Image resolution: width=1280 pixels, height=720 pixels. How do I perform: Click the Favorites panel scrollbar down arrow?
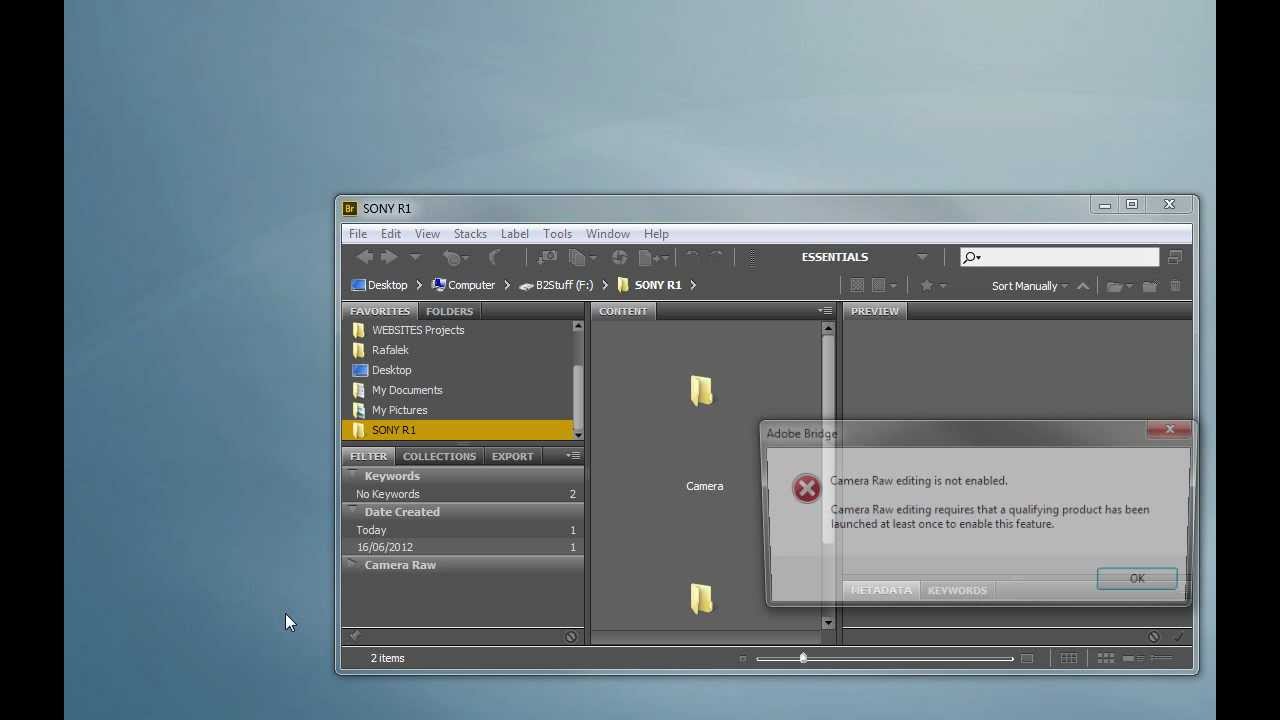(x=578, y=435)
